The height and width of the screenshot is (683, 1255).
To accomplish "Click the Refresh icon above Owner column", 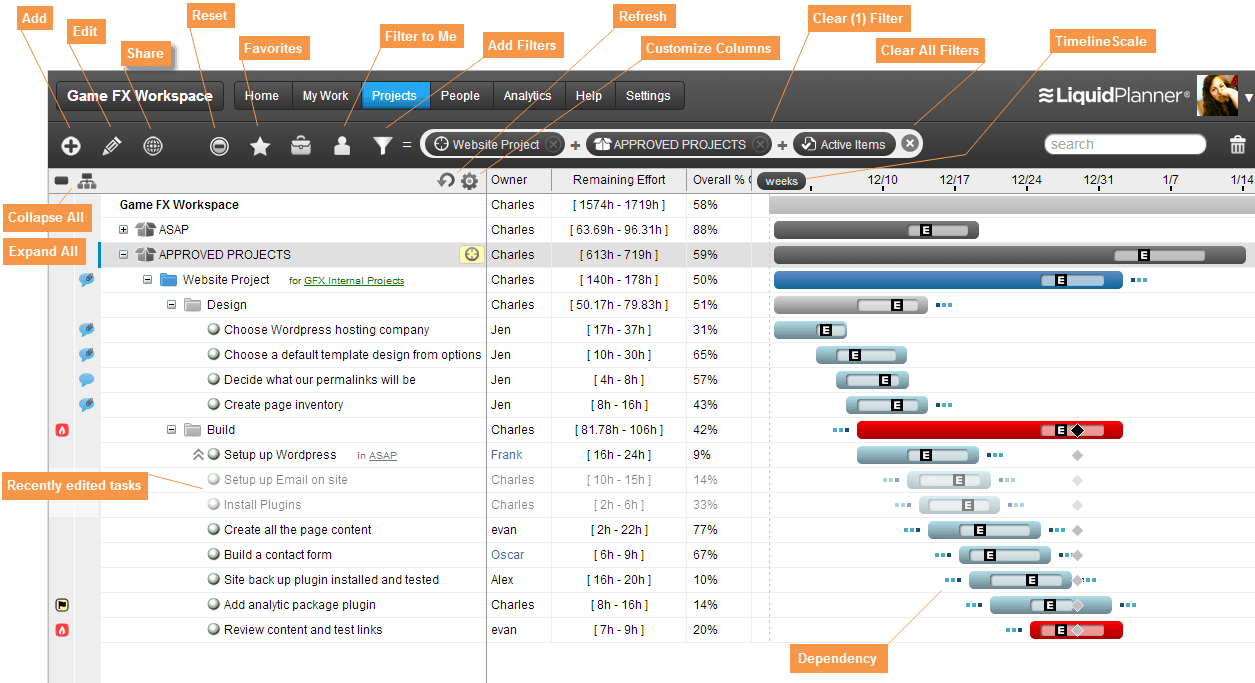I will 446,180.
